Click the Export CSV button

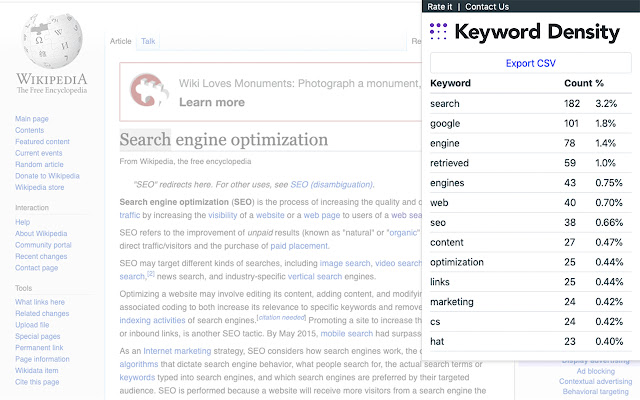531,63
